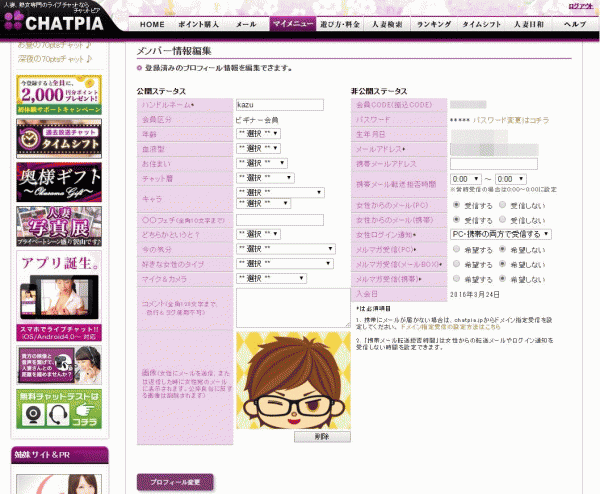Image resolution: width=600 pixels, height=494 pixels.
Task: Select 受信しない for 女性からのメール(PC)
Action: pos(502,205)
